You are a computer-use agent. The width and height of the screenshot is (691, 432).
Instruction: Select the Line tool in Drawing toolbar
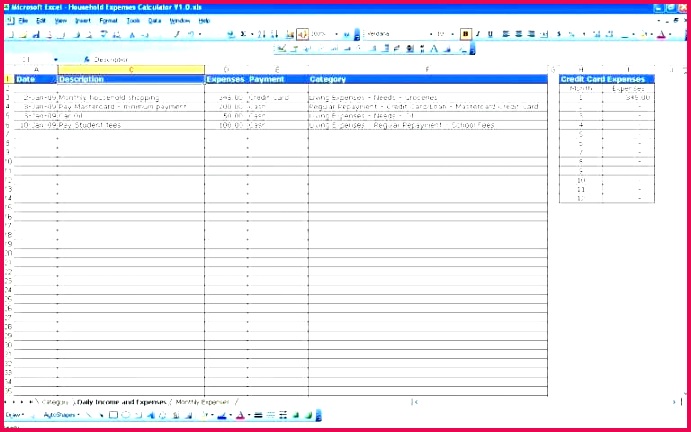(89, 415)
